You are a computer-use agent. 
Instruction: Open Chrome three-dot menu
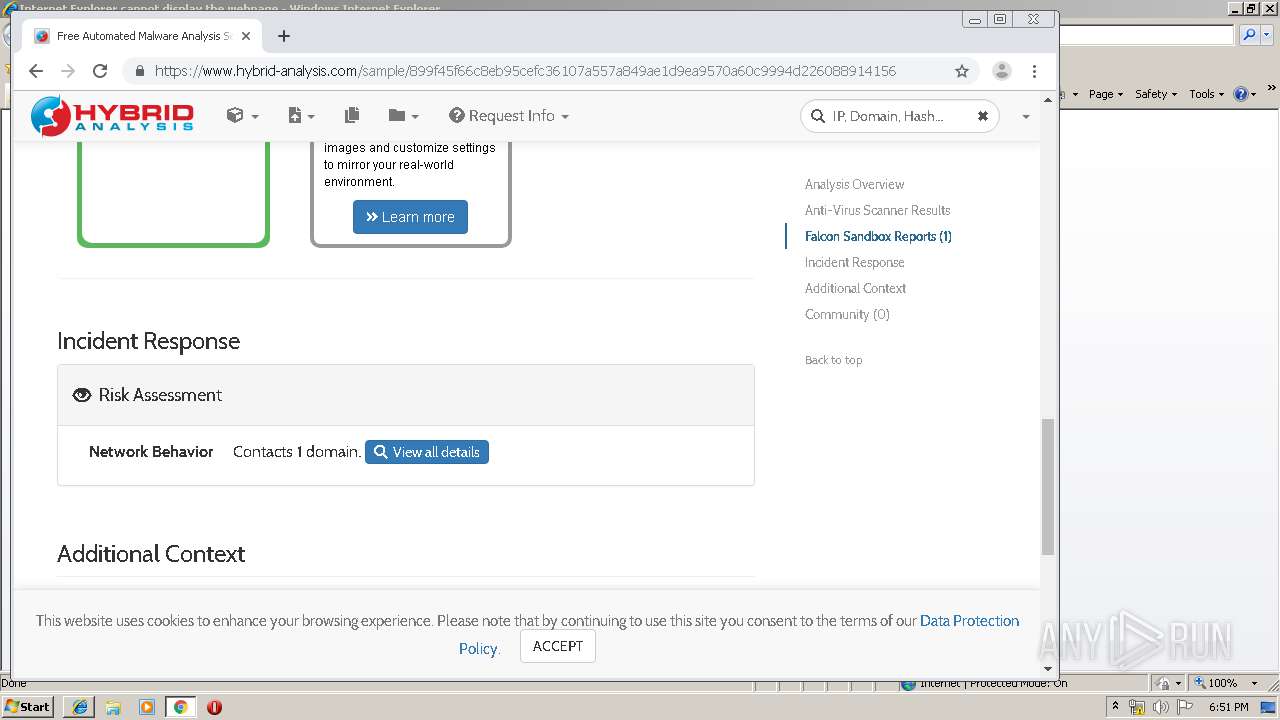click(x=1034, y=71)
